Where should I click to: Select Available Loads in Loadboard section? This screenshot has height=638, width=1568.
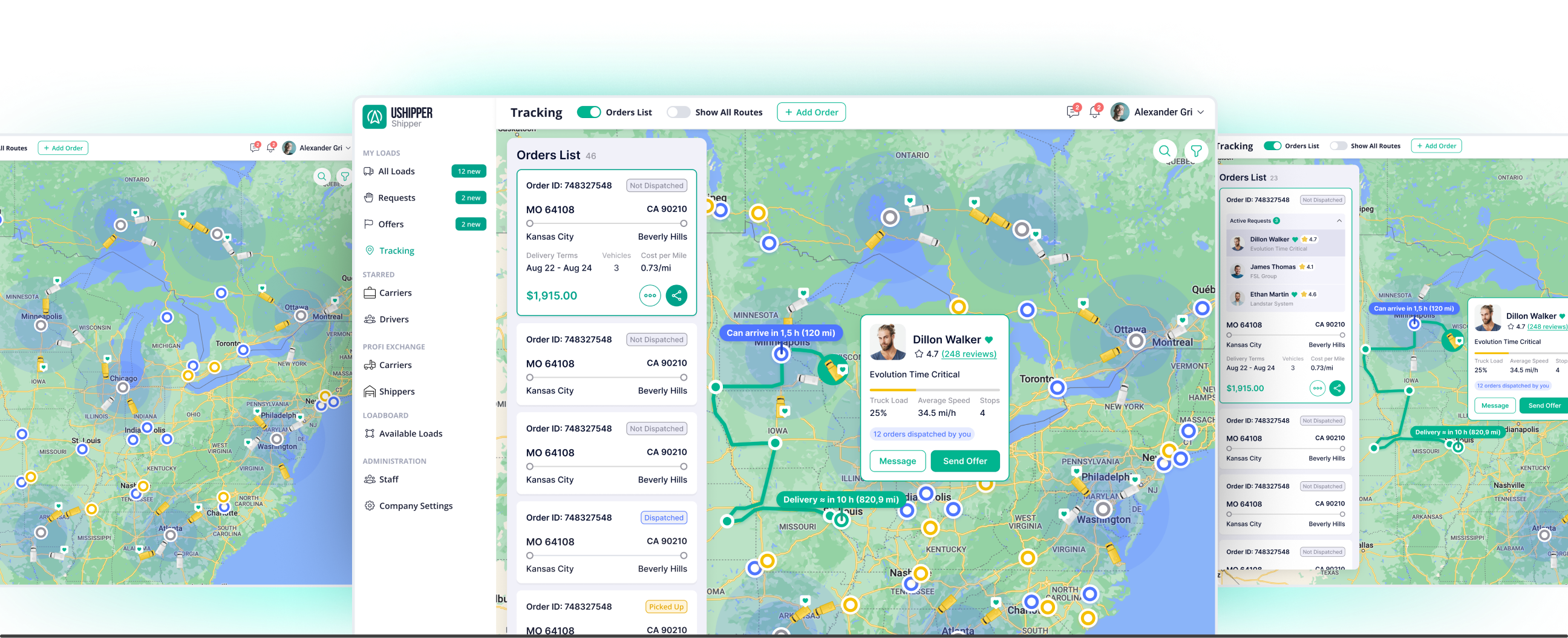point(410,434)
